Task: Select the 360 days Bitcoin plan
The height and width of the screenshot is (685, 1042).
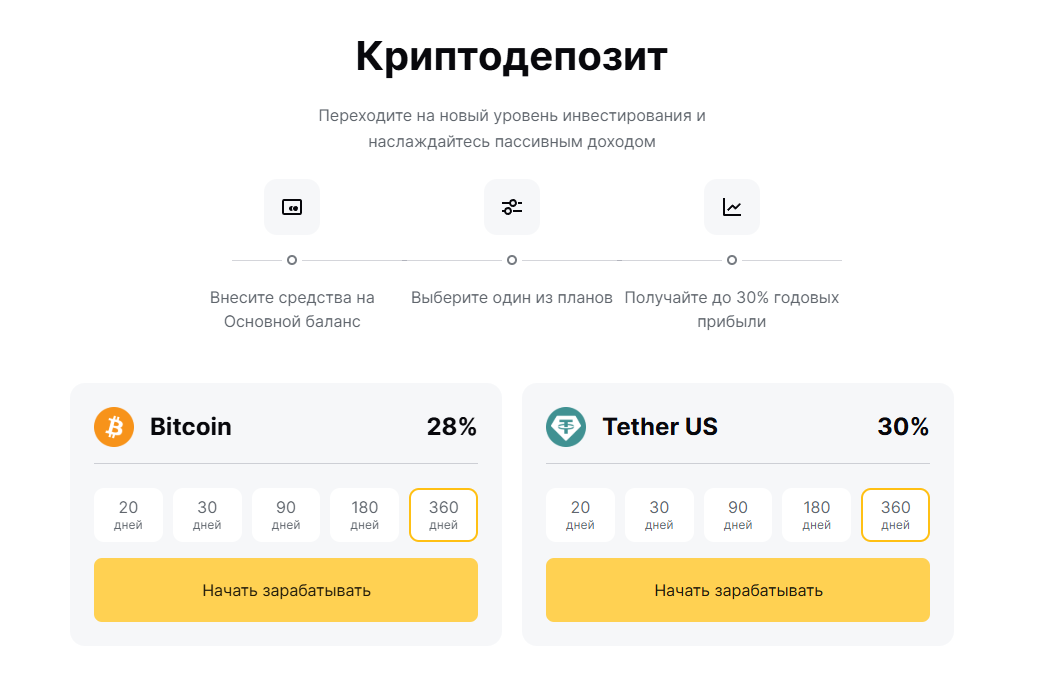Action: click(x=443, y=515)
